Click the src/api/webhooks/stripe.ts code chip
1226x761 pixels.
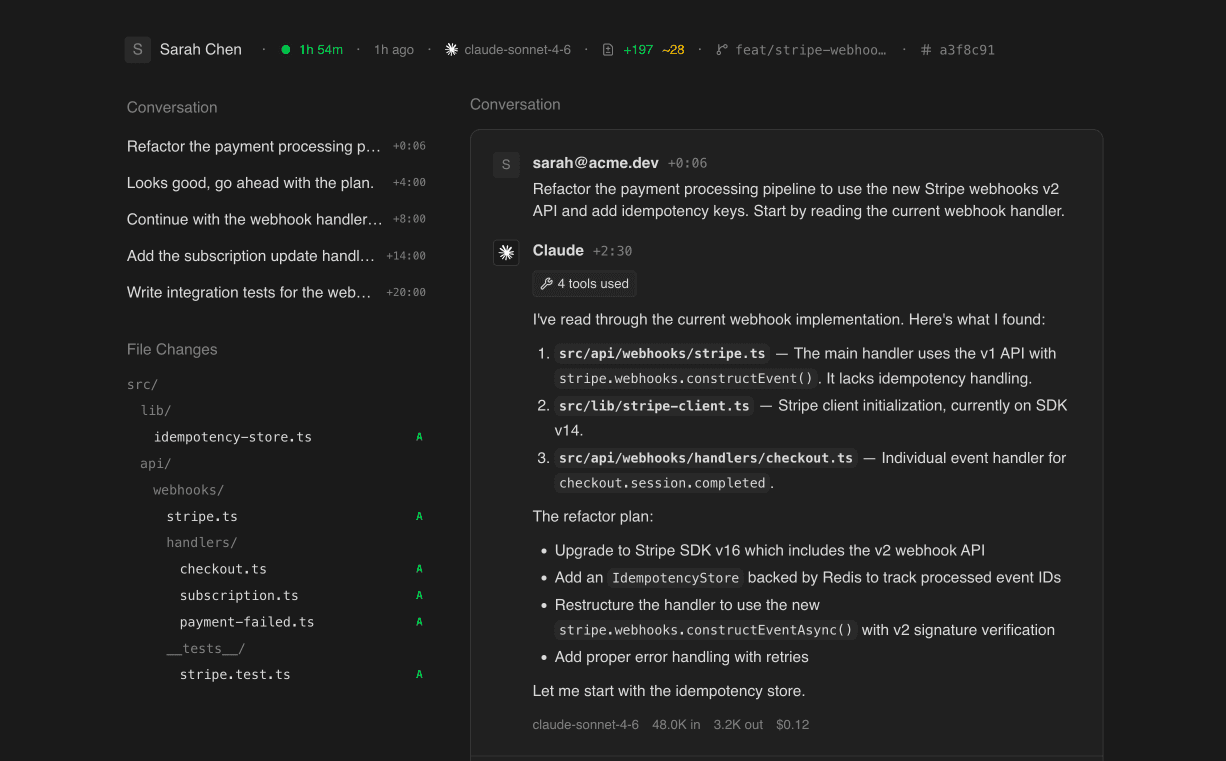[662, 353]
